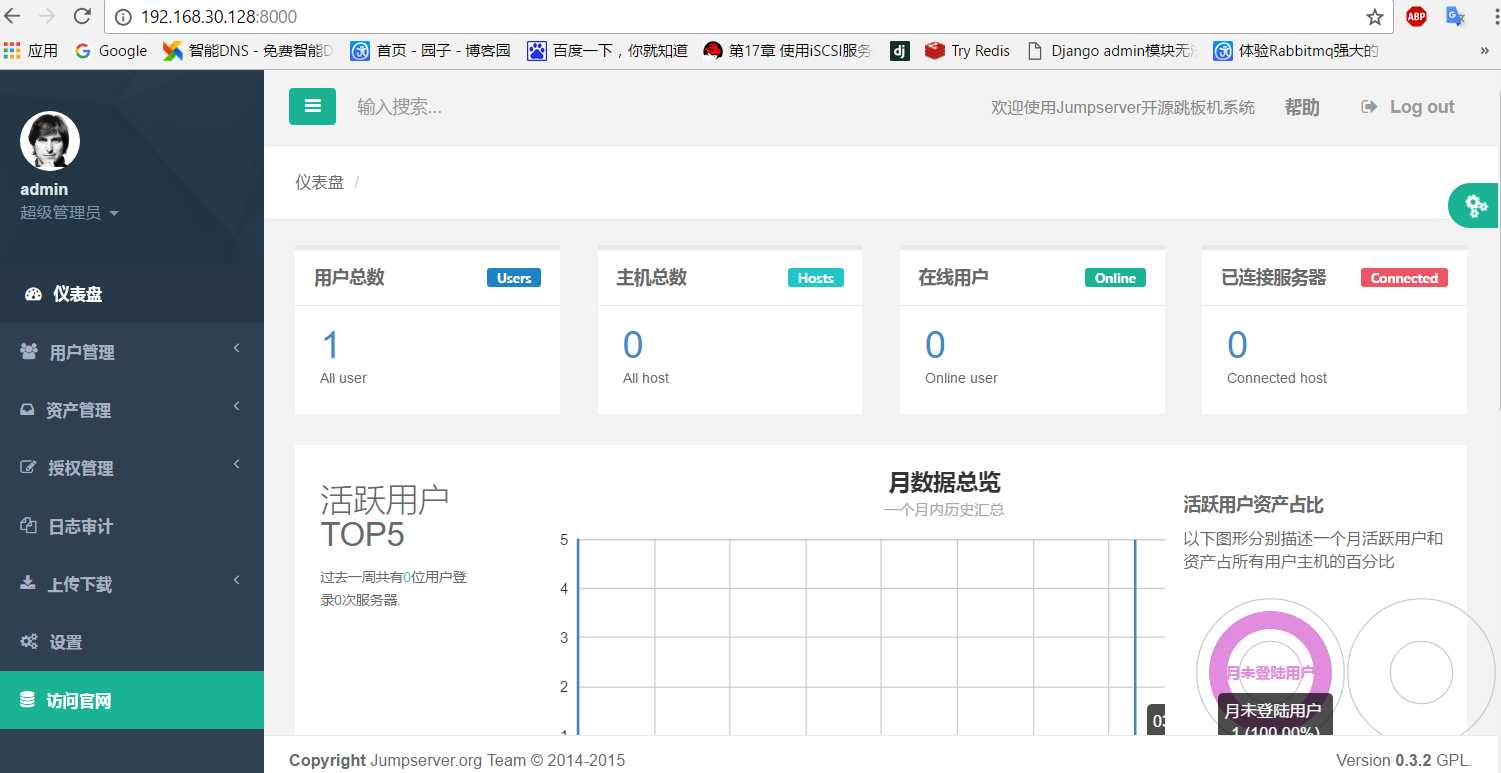Open the count 0 above Connected host

point(1237,346)
